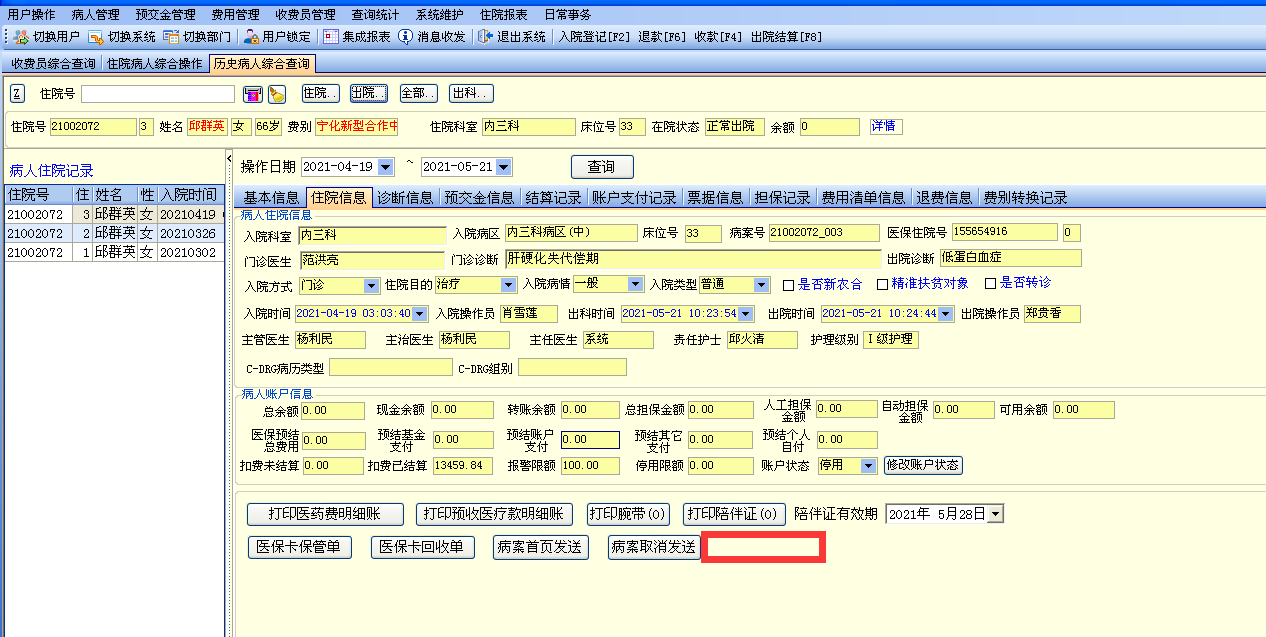Click the 出院.. filter button
Viewport: 1266px width, 637px height.
tap(369, 93)
